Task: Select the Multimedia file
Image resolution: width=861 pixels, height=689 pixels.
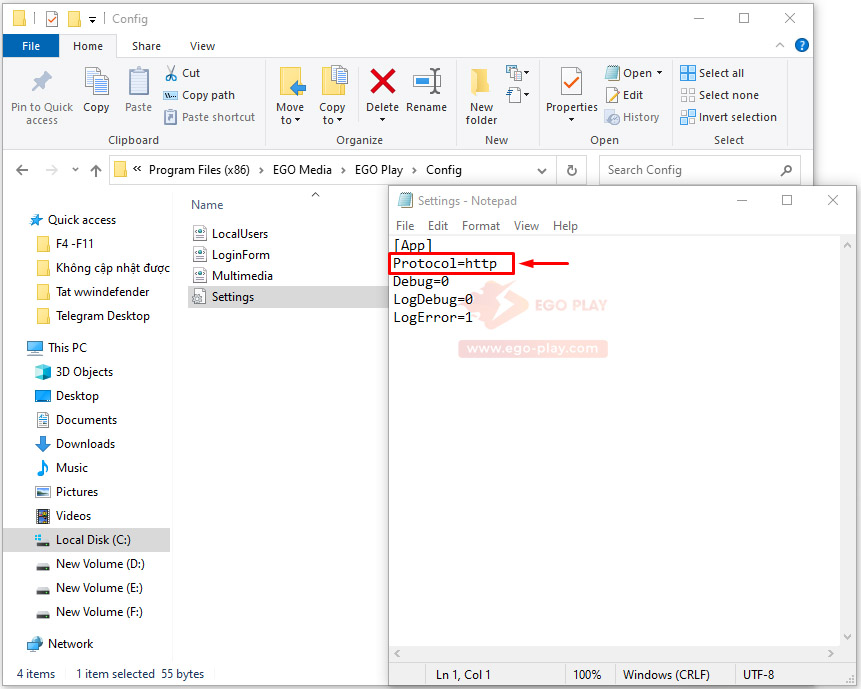Action: (233, 276)
